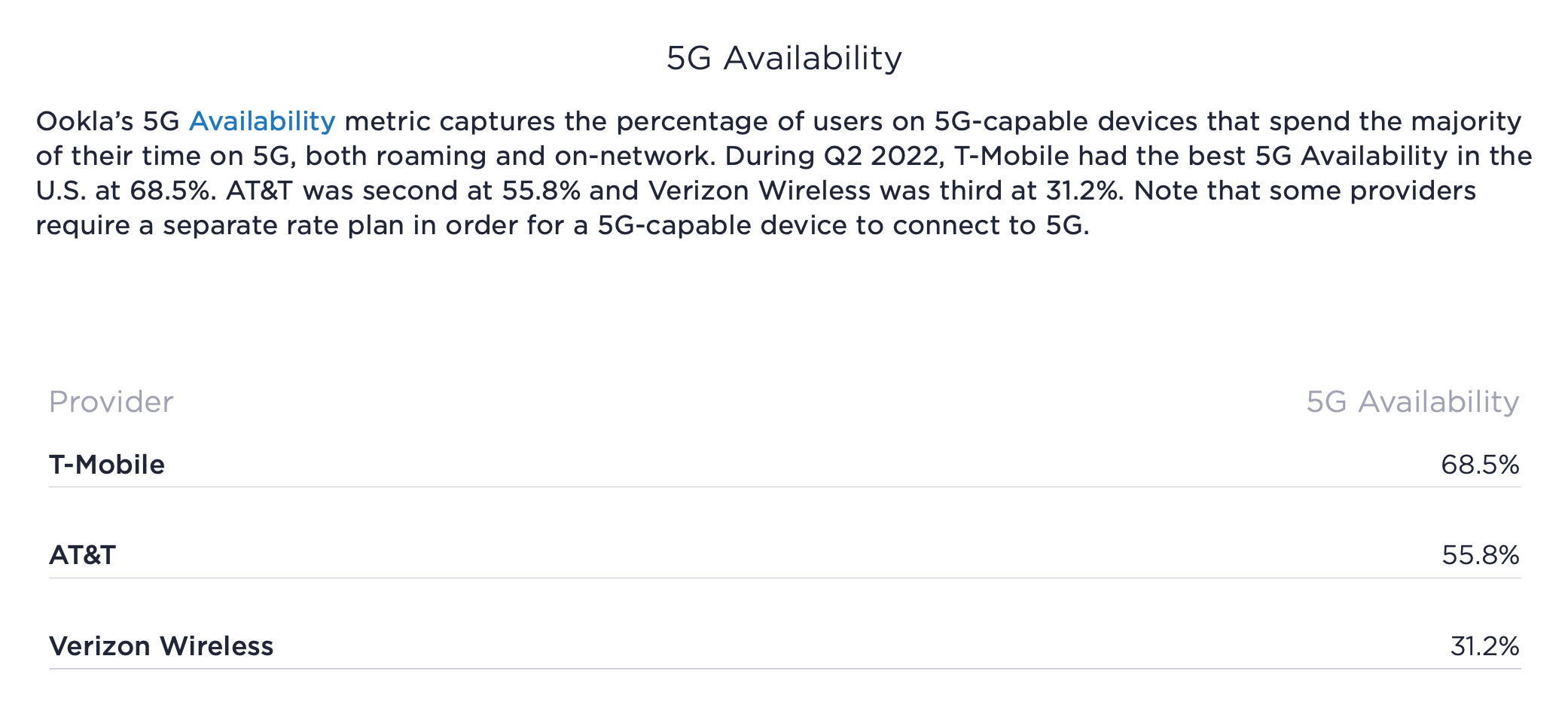
Task: Select the T-Mobile provider row label
Action: coord(106,465)
